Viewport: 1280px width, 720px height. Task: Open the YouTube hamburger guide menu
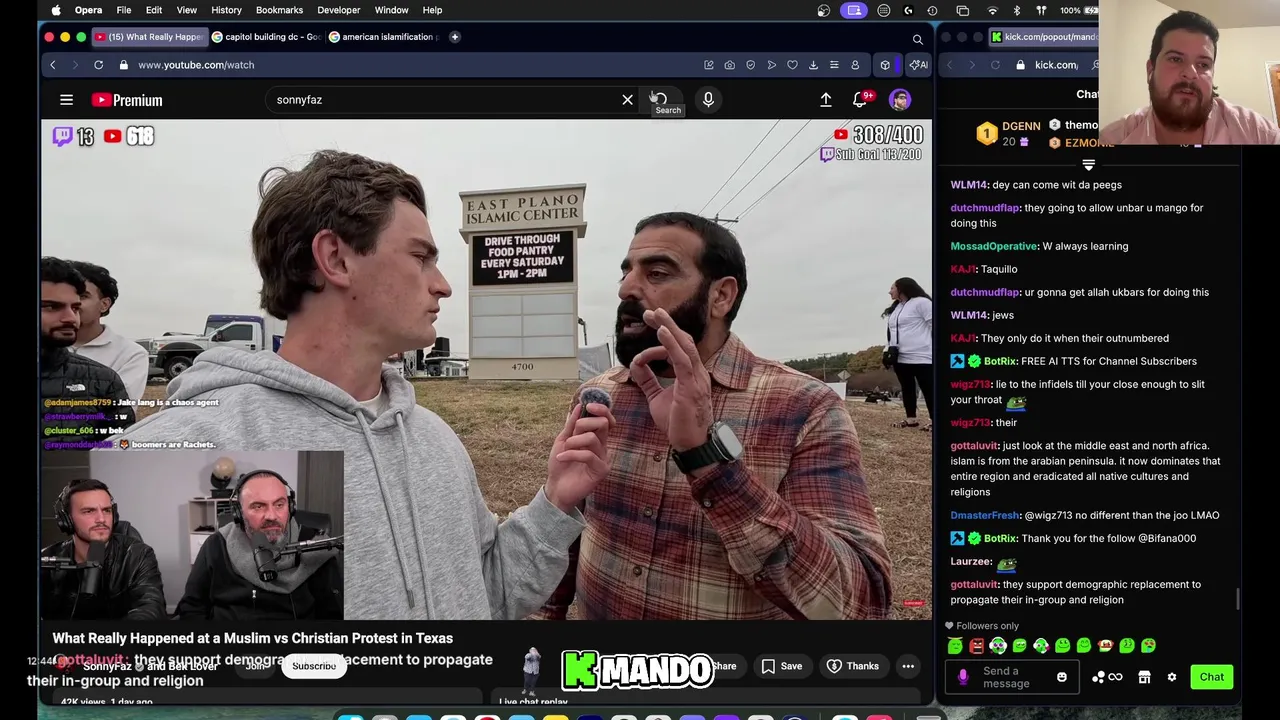coord(66,100)
